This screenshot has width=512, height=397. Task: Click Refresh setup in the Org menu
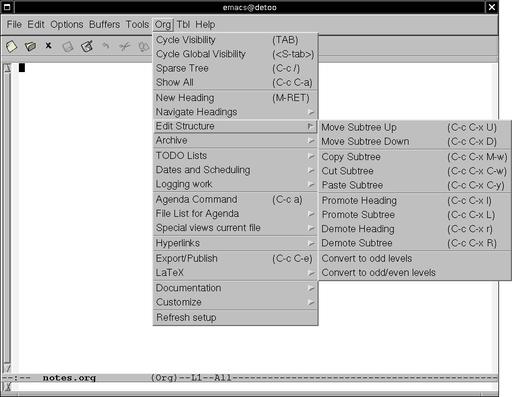click(x=235, y=318)
